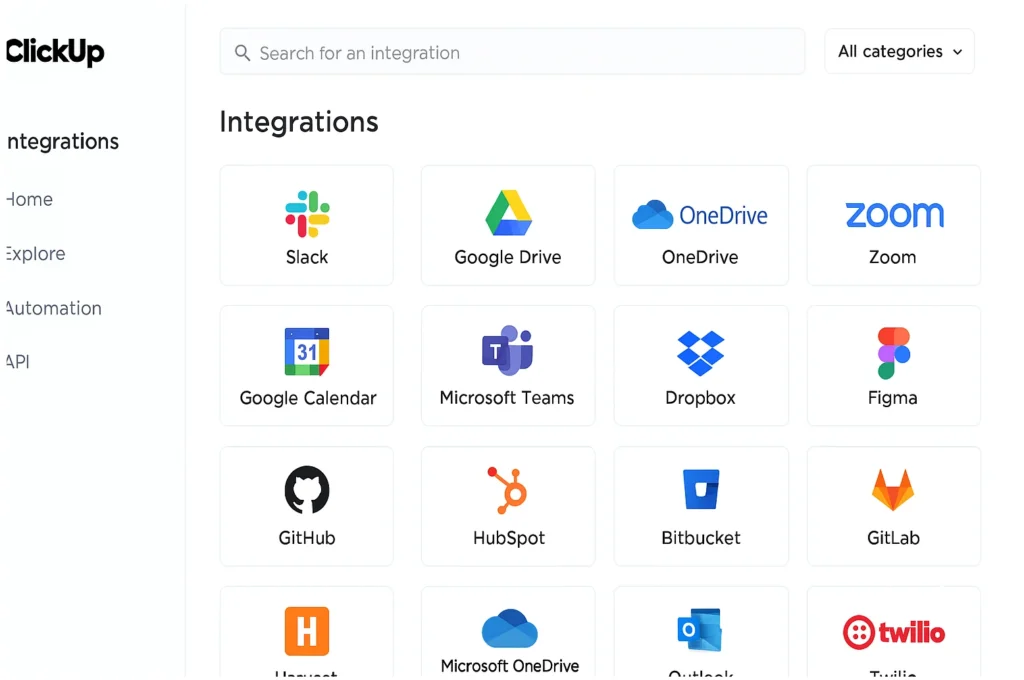This screenshot has width=1024, height=680.
Task: Open Explore in the sidebar
Action: point(36,254)
